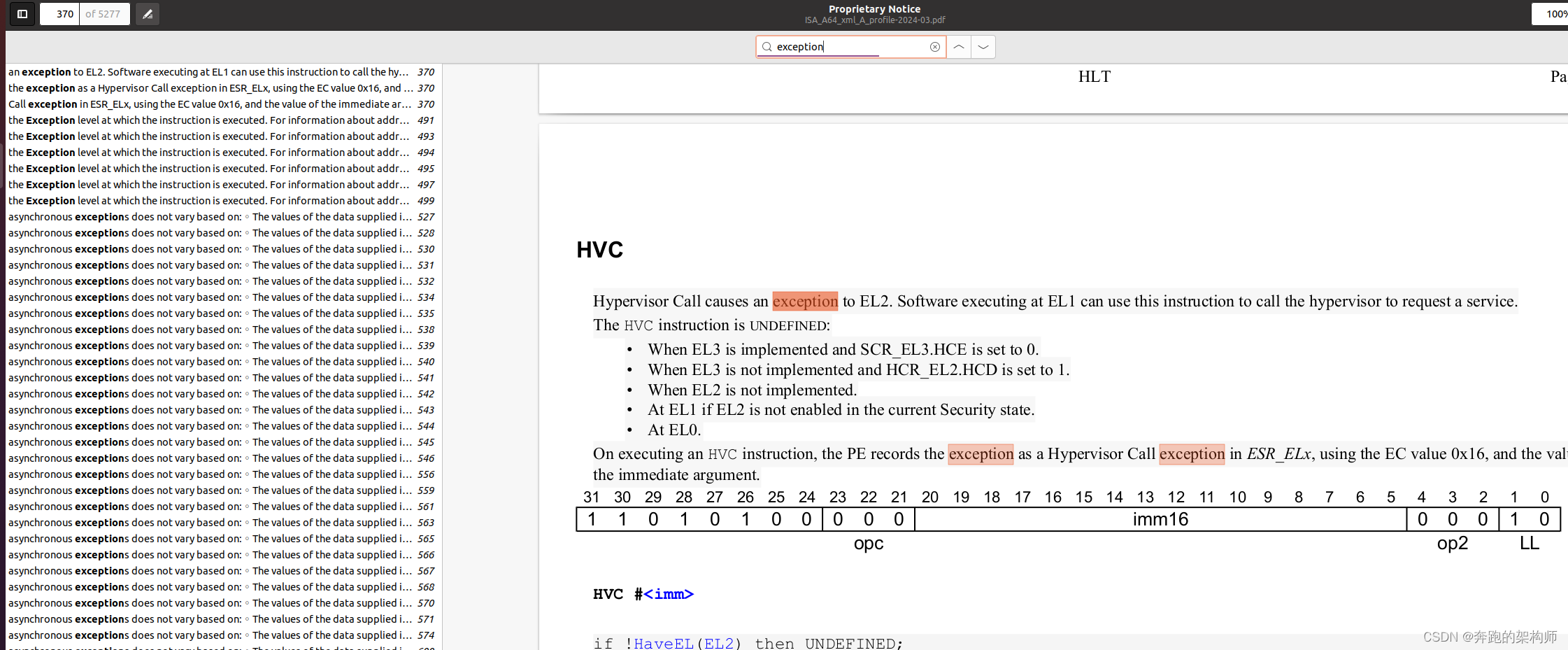
Task: Open asynchronous exceptions result on page 528
Action: (222, 233)
